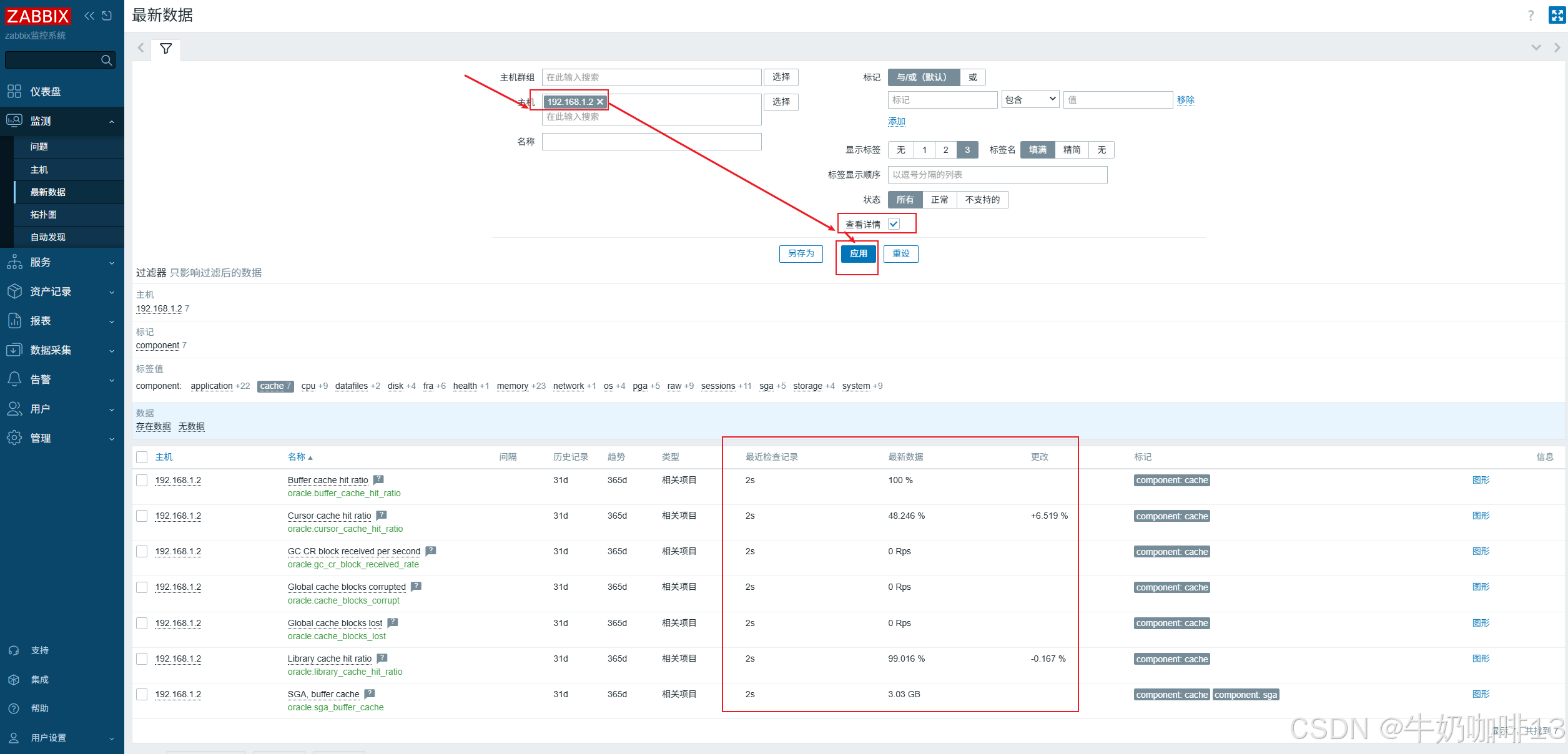
Task: Click the help question mark icon
Action: (x=1531, y=16)
